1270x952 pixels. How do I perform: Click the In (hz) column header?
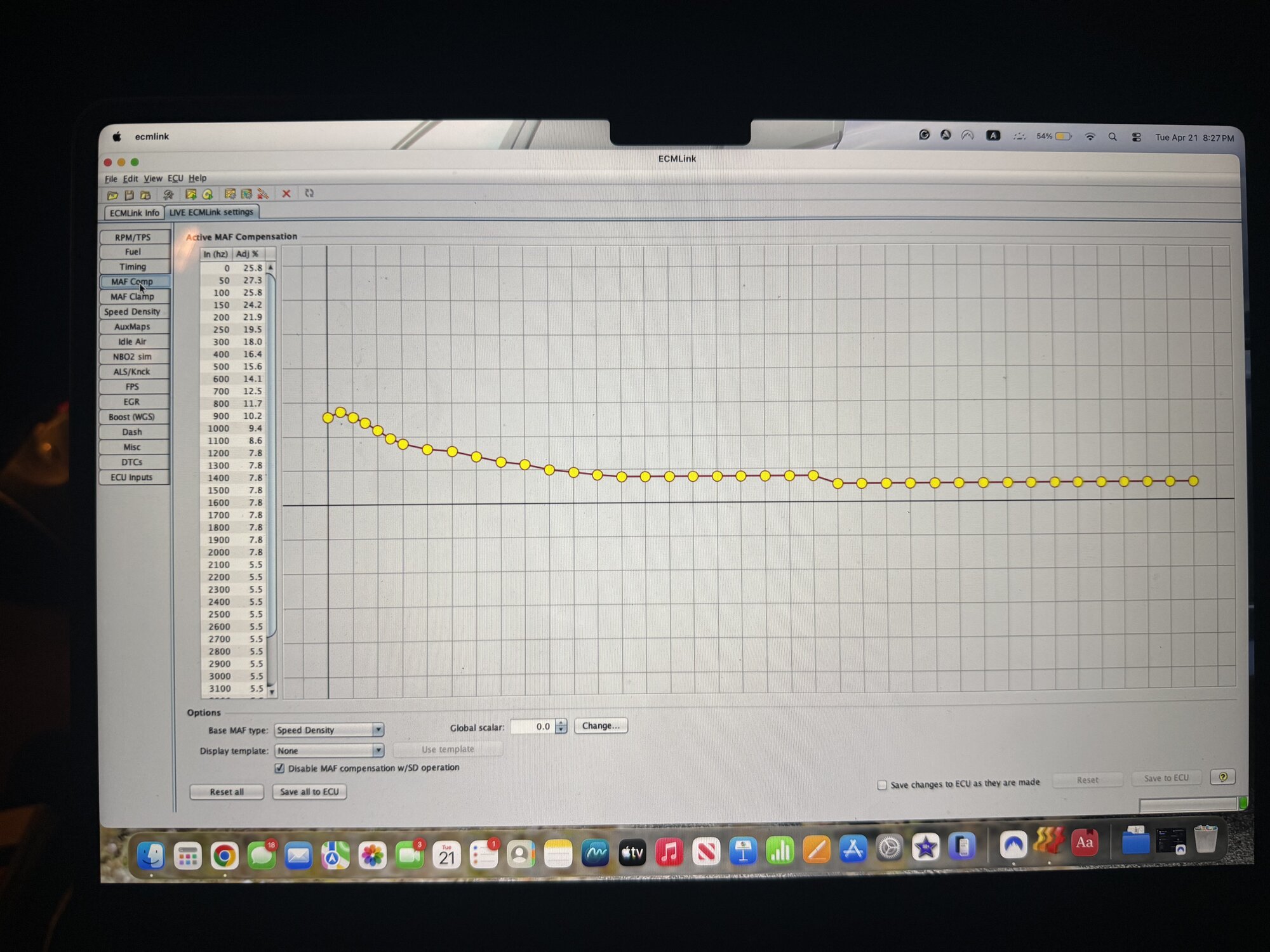click(216, 254)
